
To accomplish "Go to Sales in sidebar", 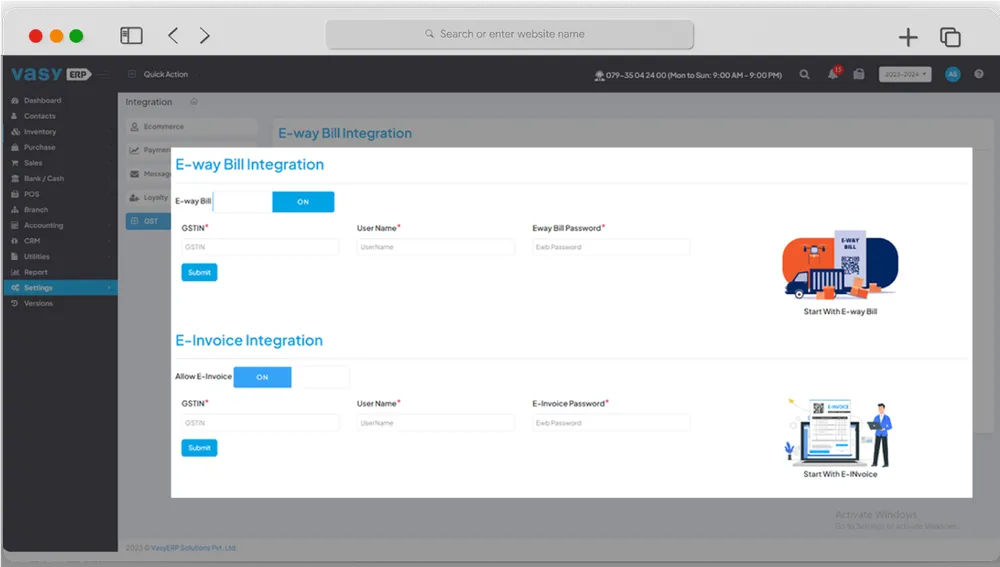I will [33, 163].
